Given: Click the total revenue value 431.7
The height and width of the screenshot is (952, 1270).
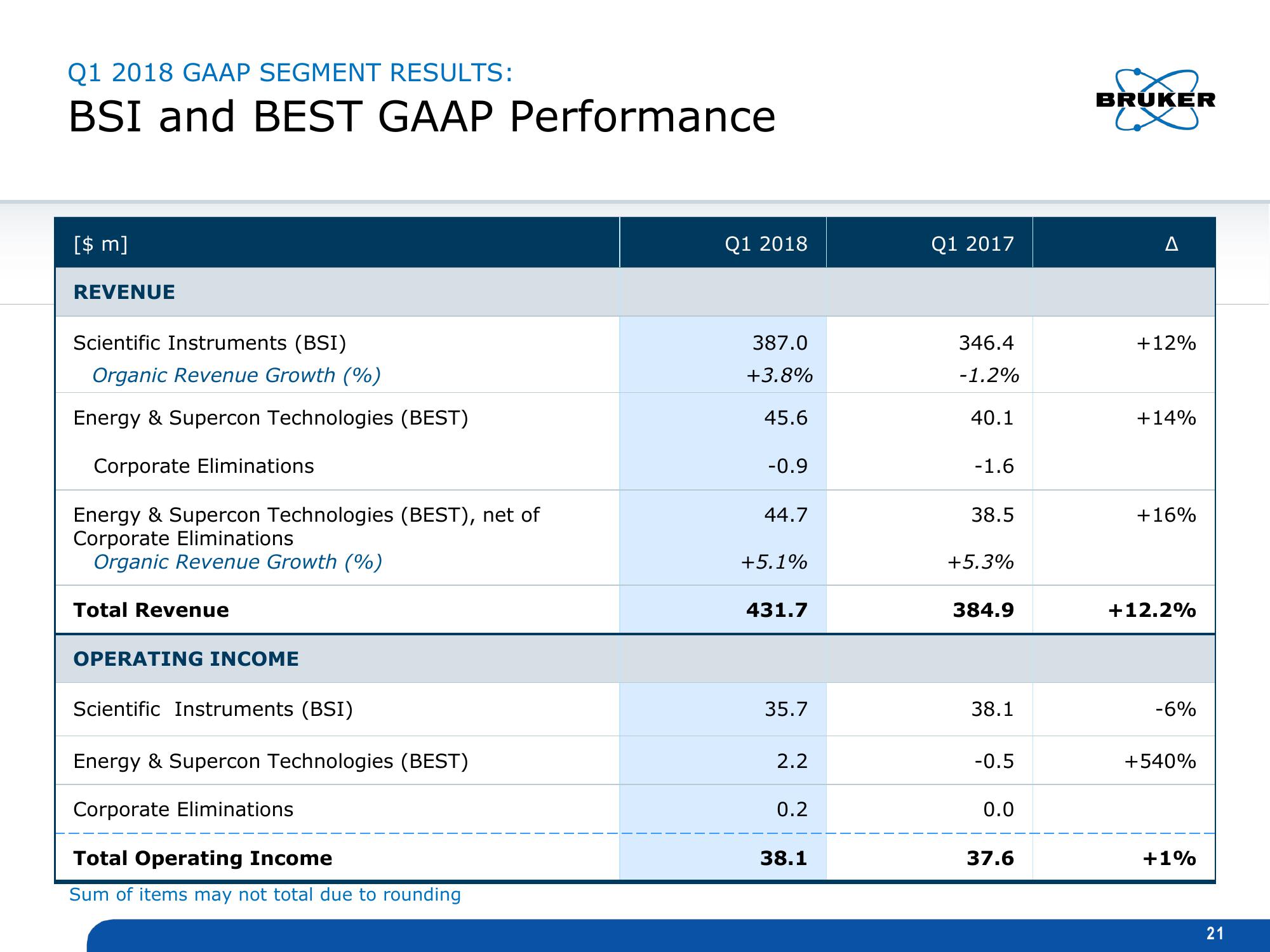Looking at the screenshot, I should click(777, 610).
